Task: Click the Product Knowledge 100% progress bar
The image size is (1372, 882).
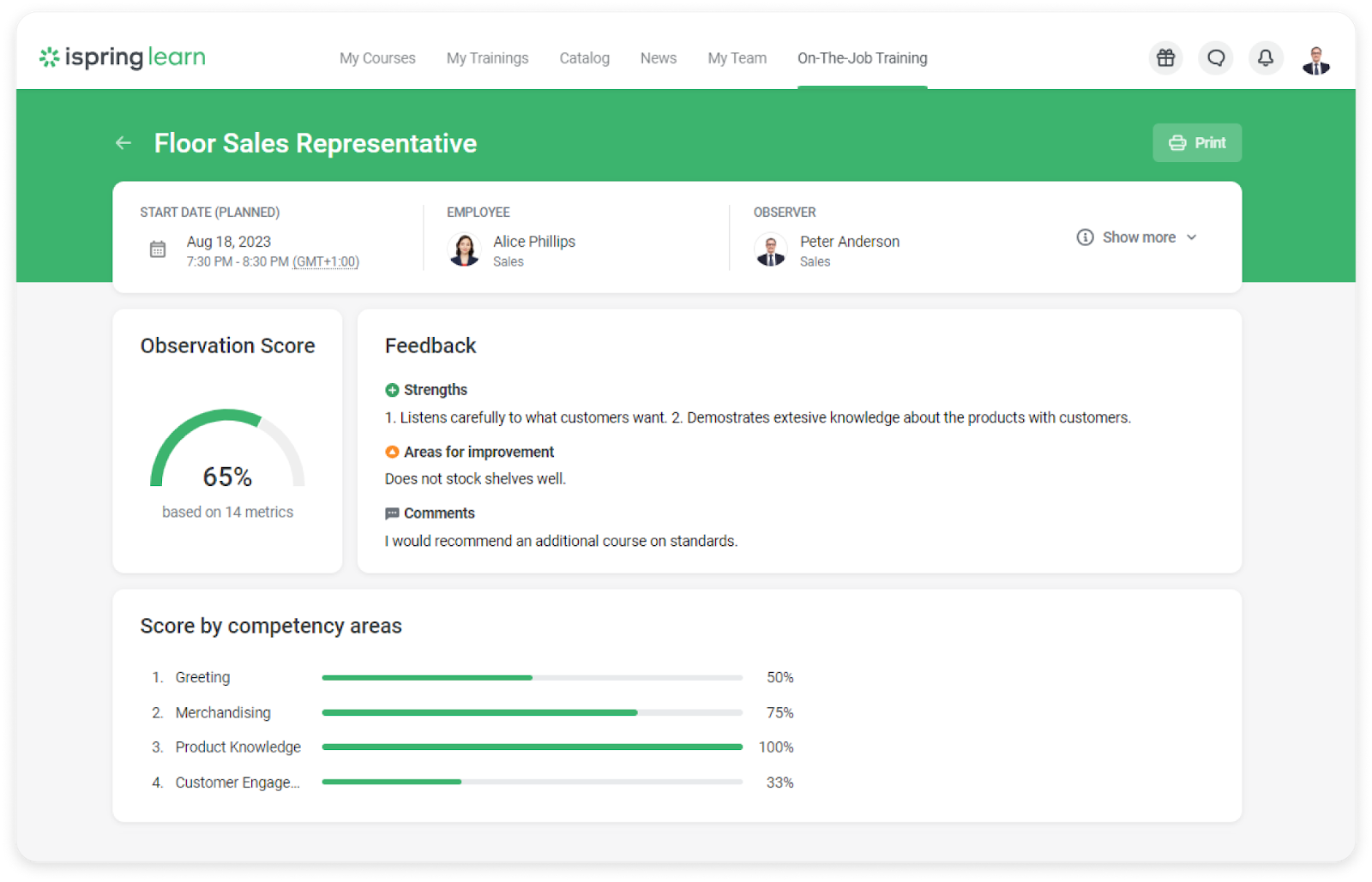Action: (x=532, y=747)
